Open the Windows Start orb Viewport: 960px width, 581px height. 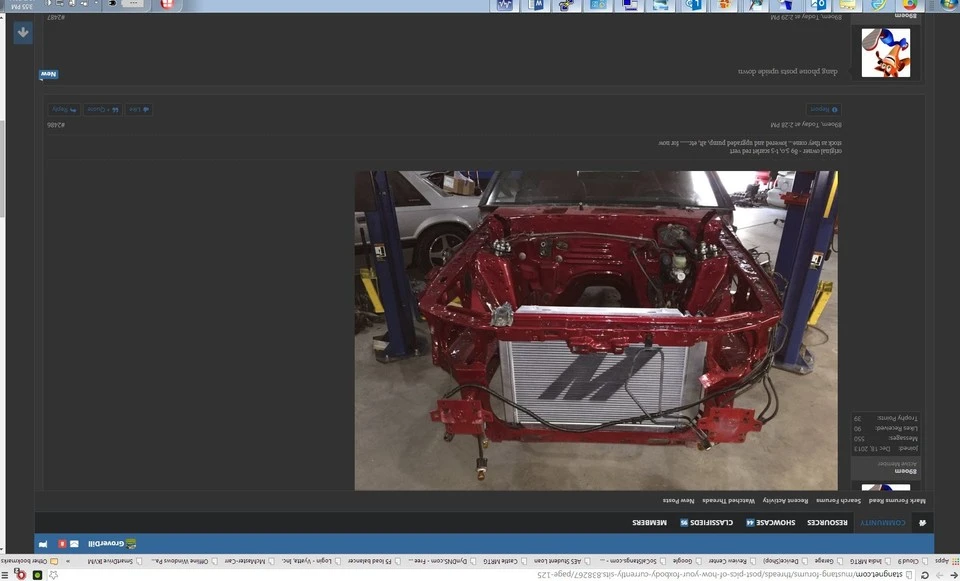pyautogui.click(x=948, y=5)
